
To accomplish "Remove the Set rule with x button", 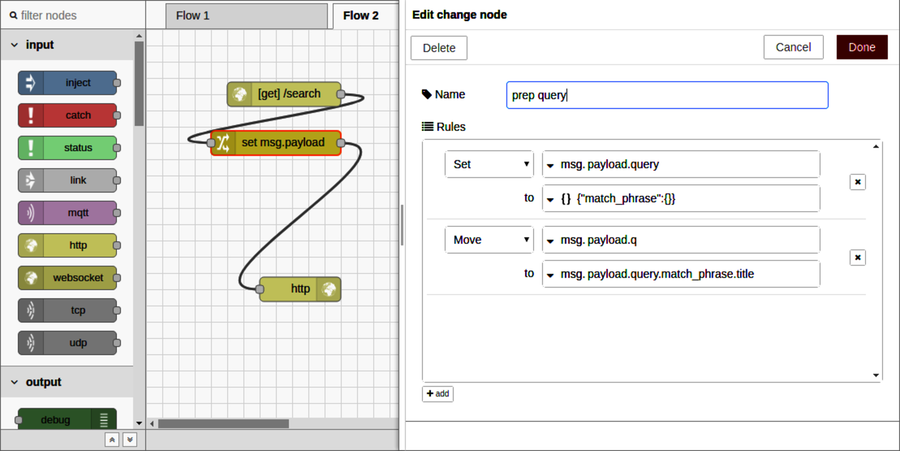I will pos(858,182).
